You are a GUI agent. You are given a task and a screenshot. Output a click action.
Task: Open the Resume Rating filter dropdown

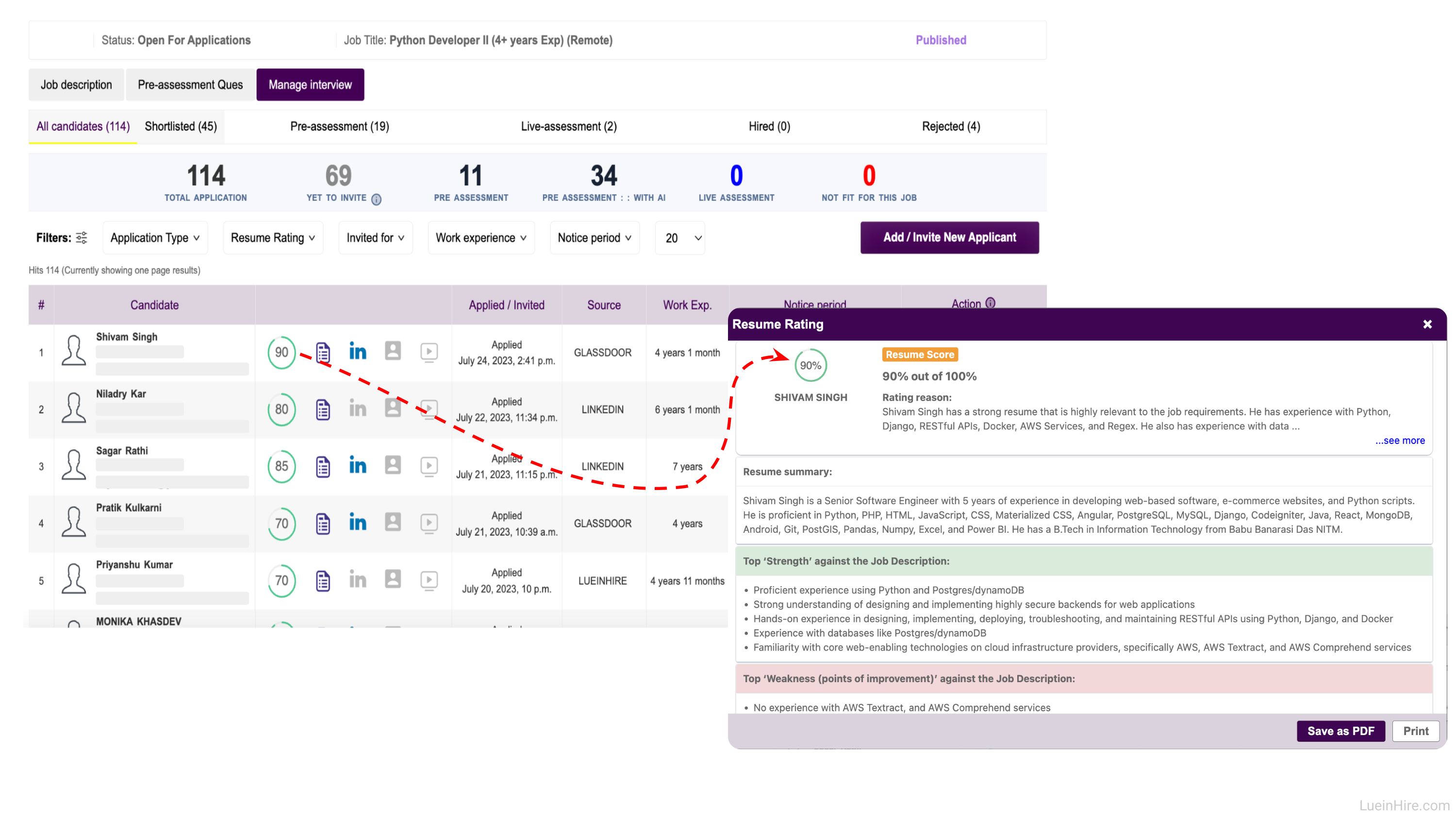pos(272,237)
